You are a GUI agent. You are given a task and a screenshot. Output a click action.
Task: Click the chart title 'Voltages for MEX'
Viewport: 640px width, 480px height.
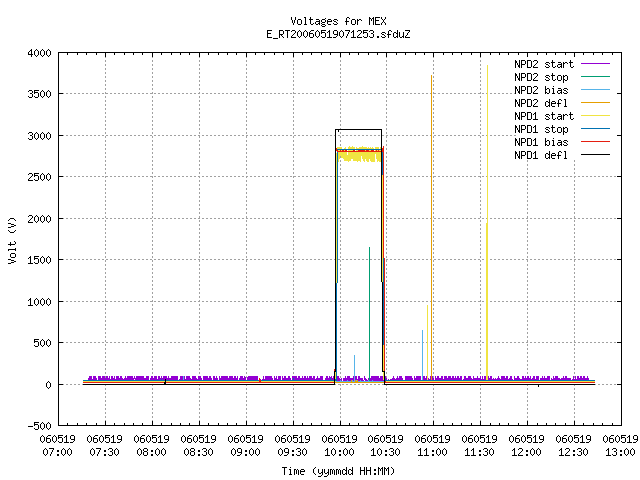(338, 21)
